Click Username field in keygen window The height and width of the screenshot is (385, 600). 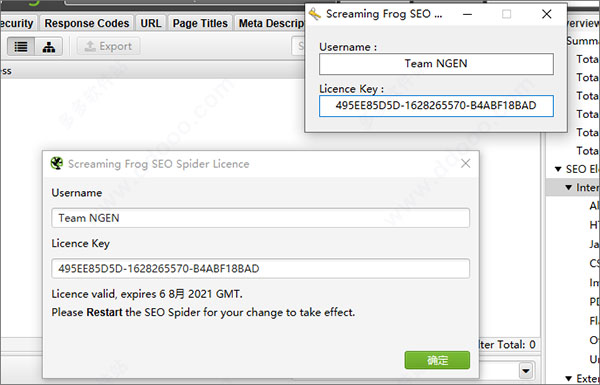pos(436,64)
